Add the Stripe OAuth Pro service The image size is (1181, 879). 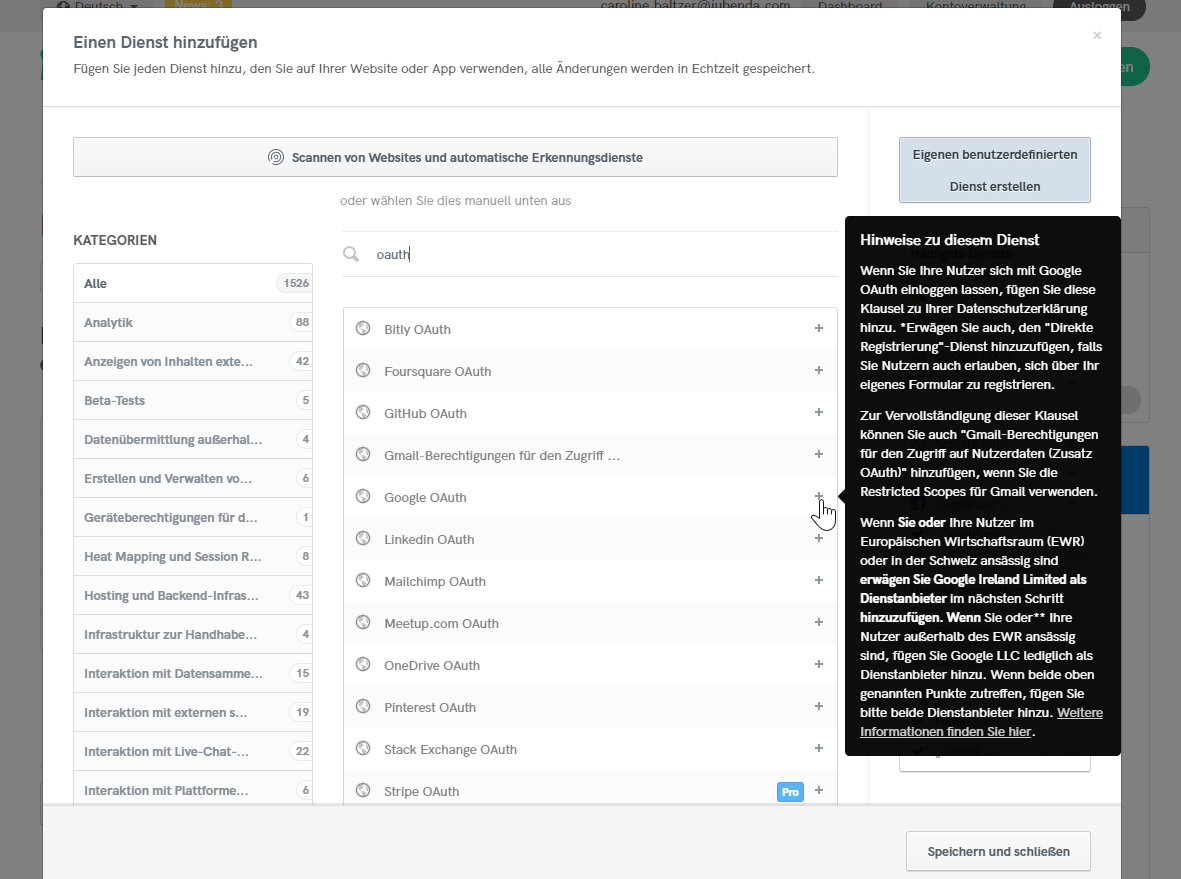[819, 790]
